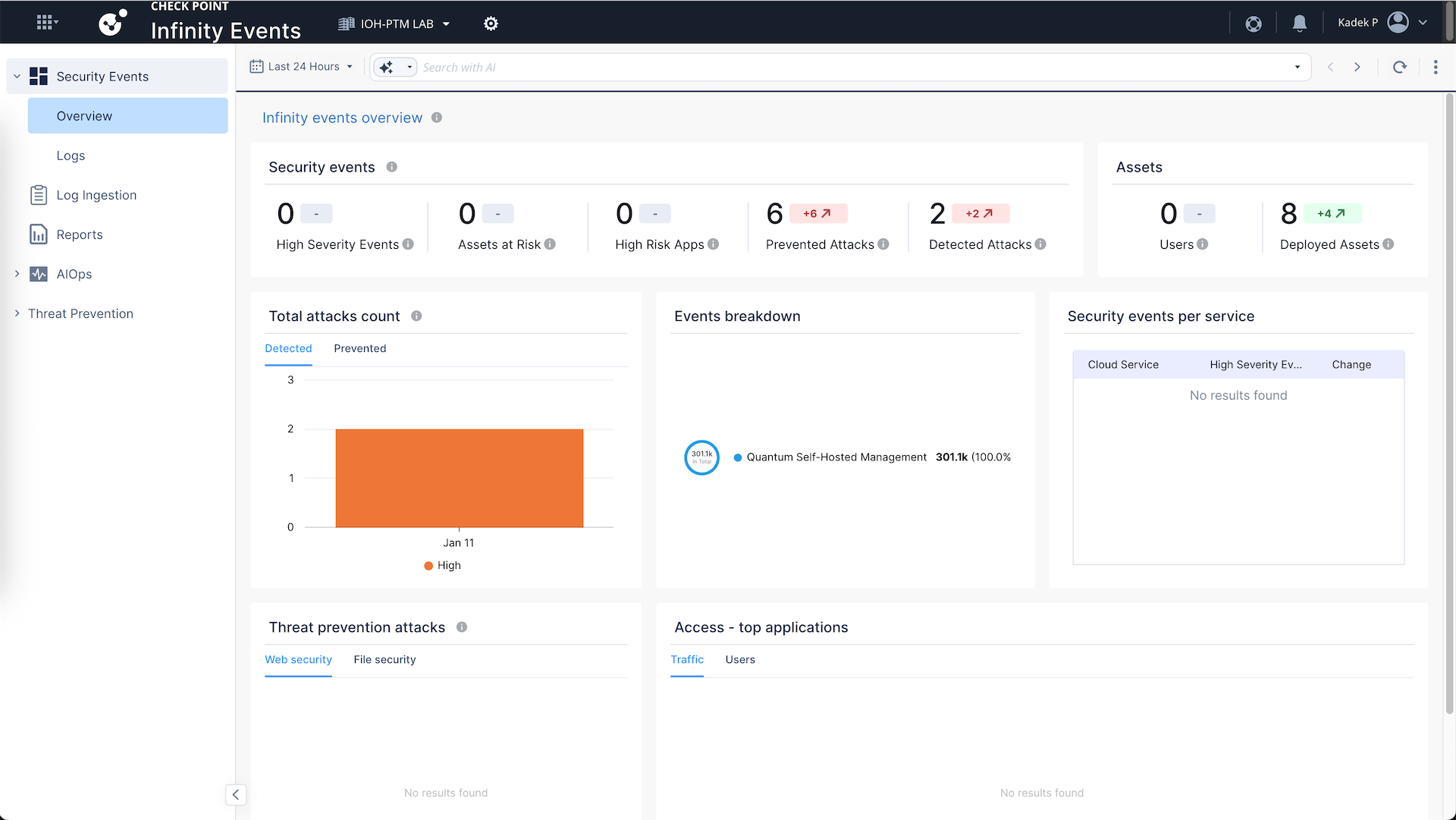The width and height of the screenshot is (1456, 820).
Task: Open the Last 24 Hours time dropdown
Action: coord(303,67)
